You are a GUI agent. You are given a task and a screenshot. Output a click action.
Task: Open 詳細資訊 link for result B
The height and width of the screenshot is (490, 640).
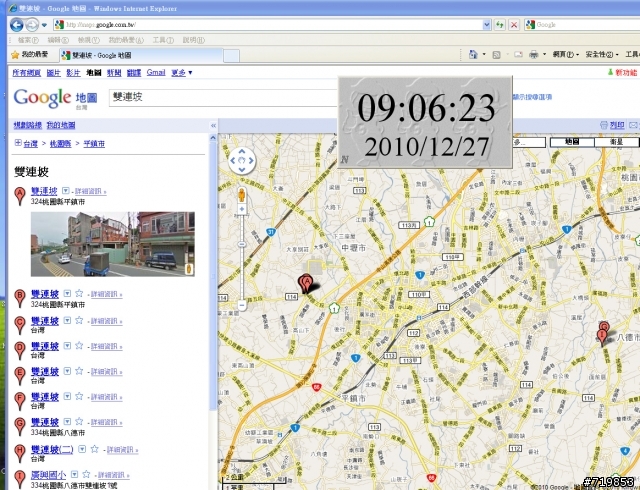(107, 294)
